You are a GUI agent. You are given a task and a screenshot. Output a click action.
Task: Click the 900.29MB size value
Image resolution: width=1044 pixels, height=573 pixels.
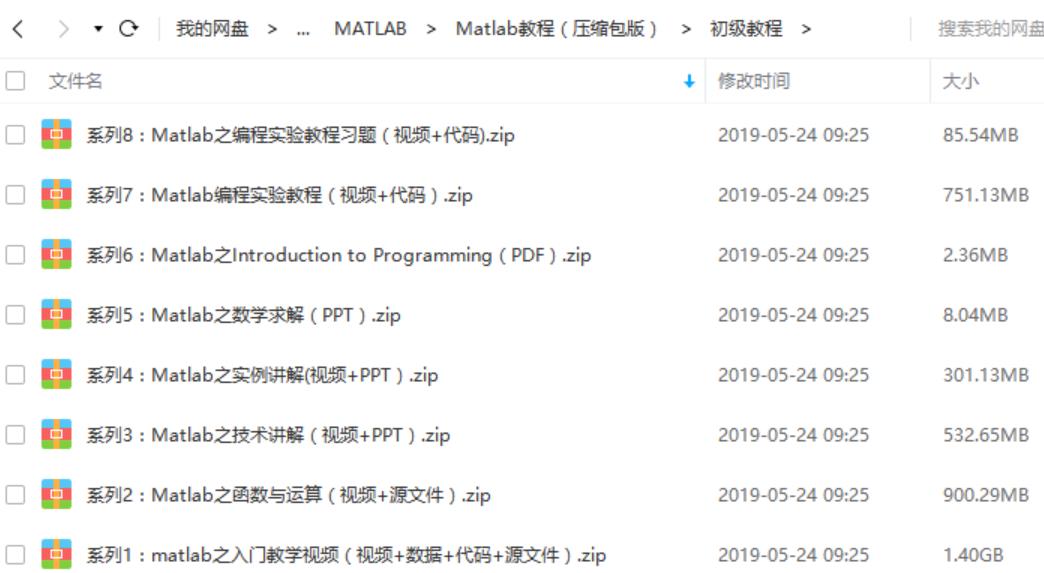[985, 494]
